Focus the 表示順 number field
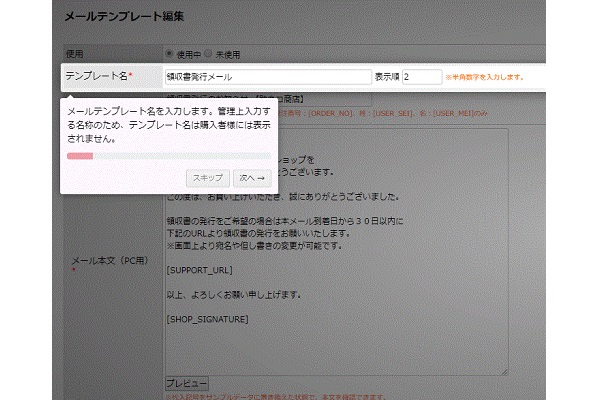This screenshot has height=400, width=600. click(421, 76)
